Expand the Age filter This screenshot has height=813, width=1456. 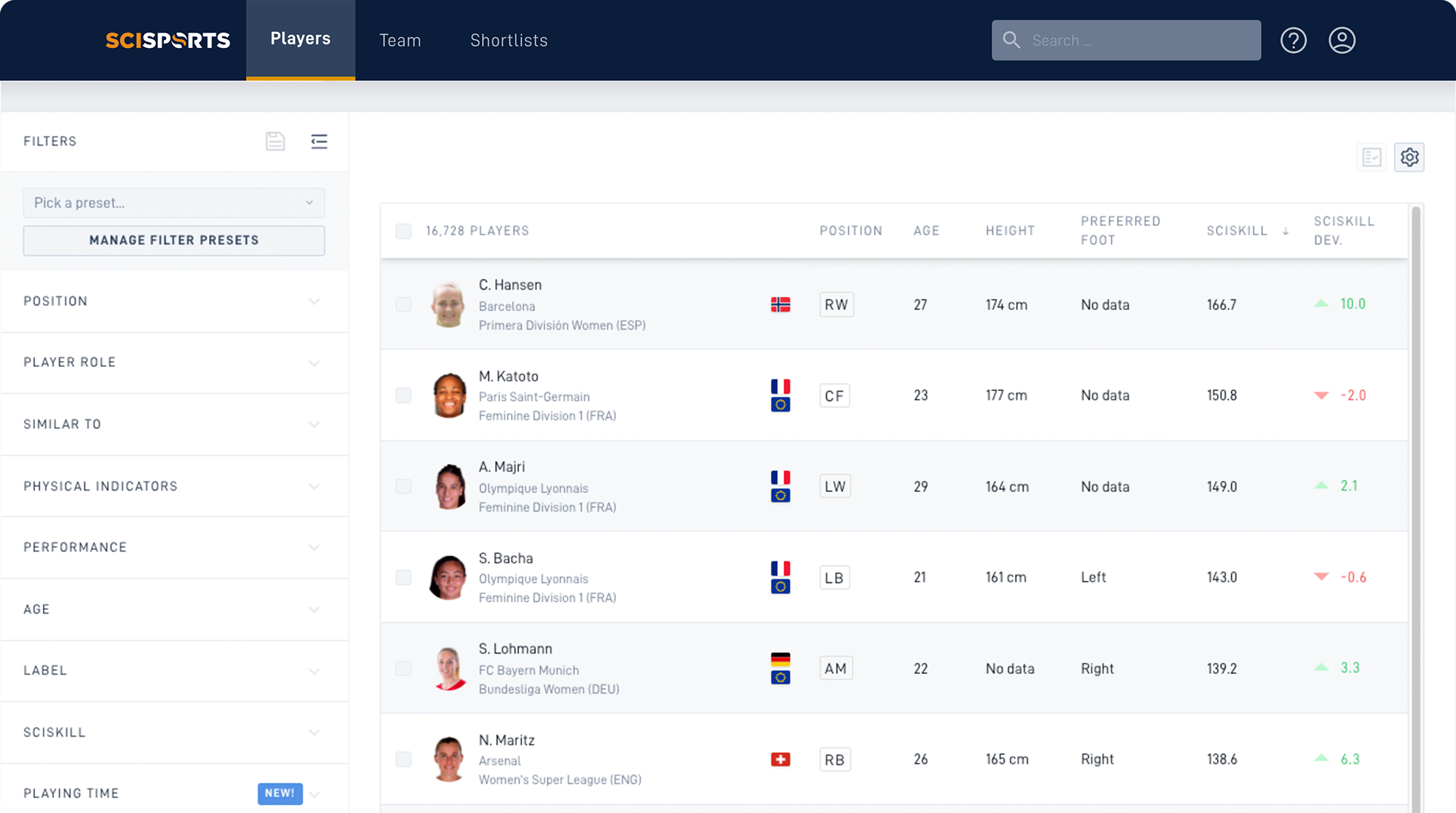(175, 609)
